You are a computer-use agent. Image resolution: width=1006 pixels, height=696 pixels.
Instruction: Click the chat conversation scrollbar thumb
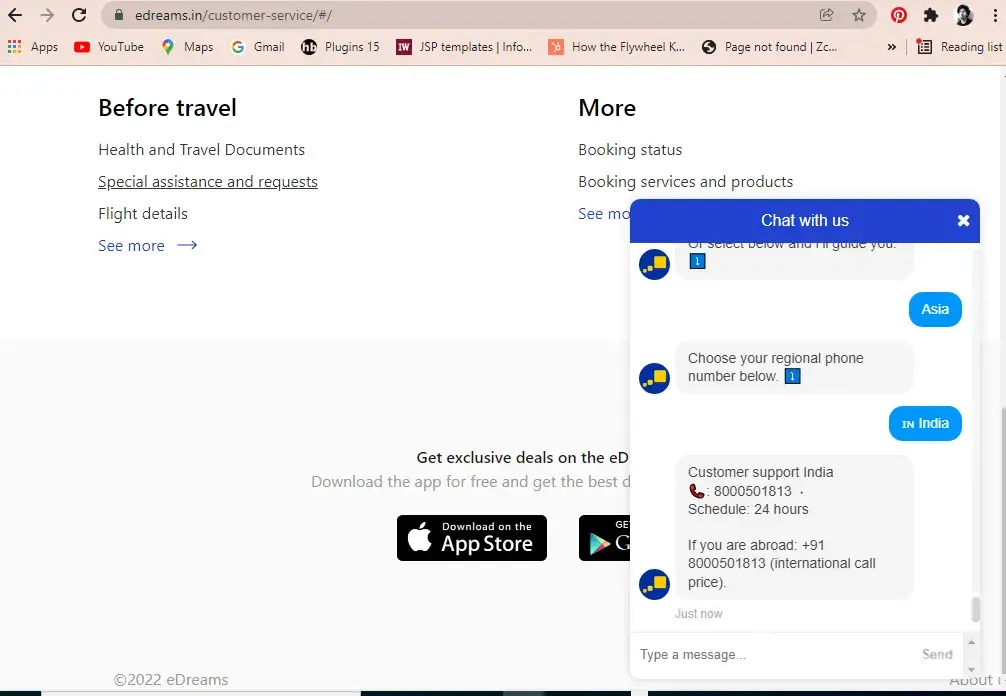[975, 609]
